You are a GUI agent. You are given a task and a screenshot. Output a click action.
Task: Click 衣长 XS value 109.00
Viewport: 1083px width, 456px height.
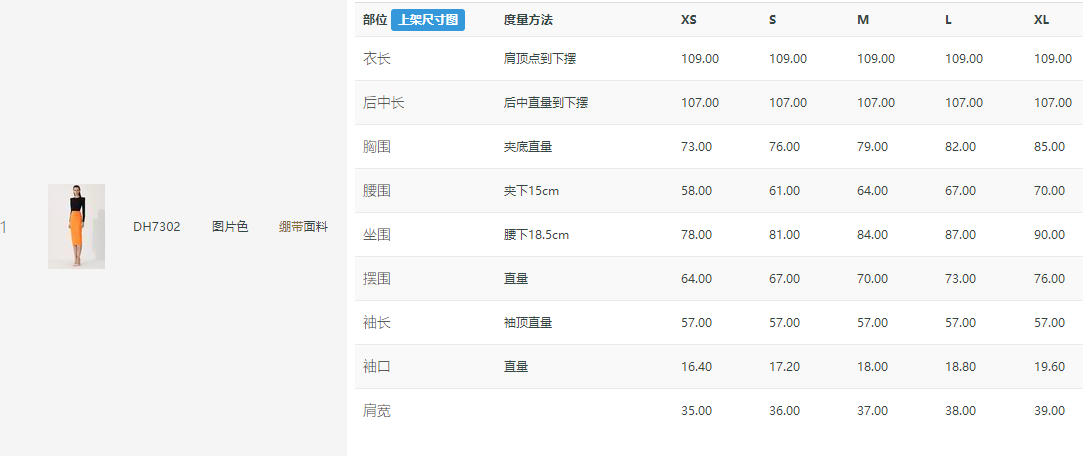coord(700,59)
